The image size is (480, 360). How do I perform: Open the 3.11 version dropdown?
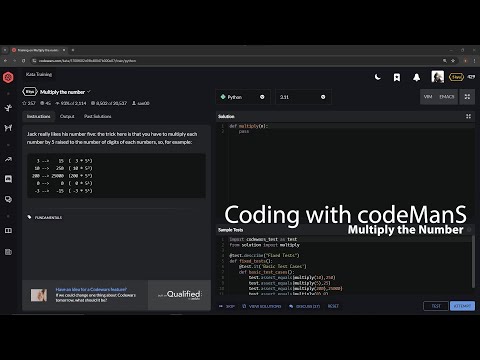point(303,97)
